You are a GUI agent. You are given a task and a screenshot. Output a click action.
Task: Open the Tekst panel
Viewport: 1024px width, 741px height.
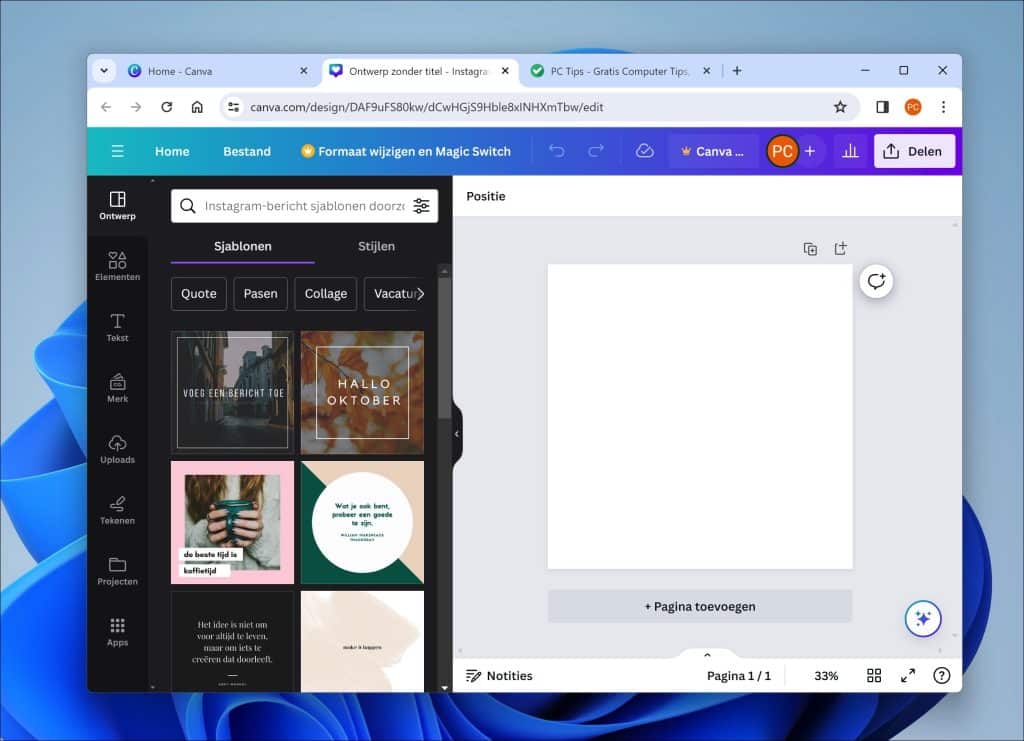point(118,327)
